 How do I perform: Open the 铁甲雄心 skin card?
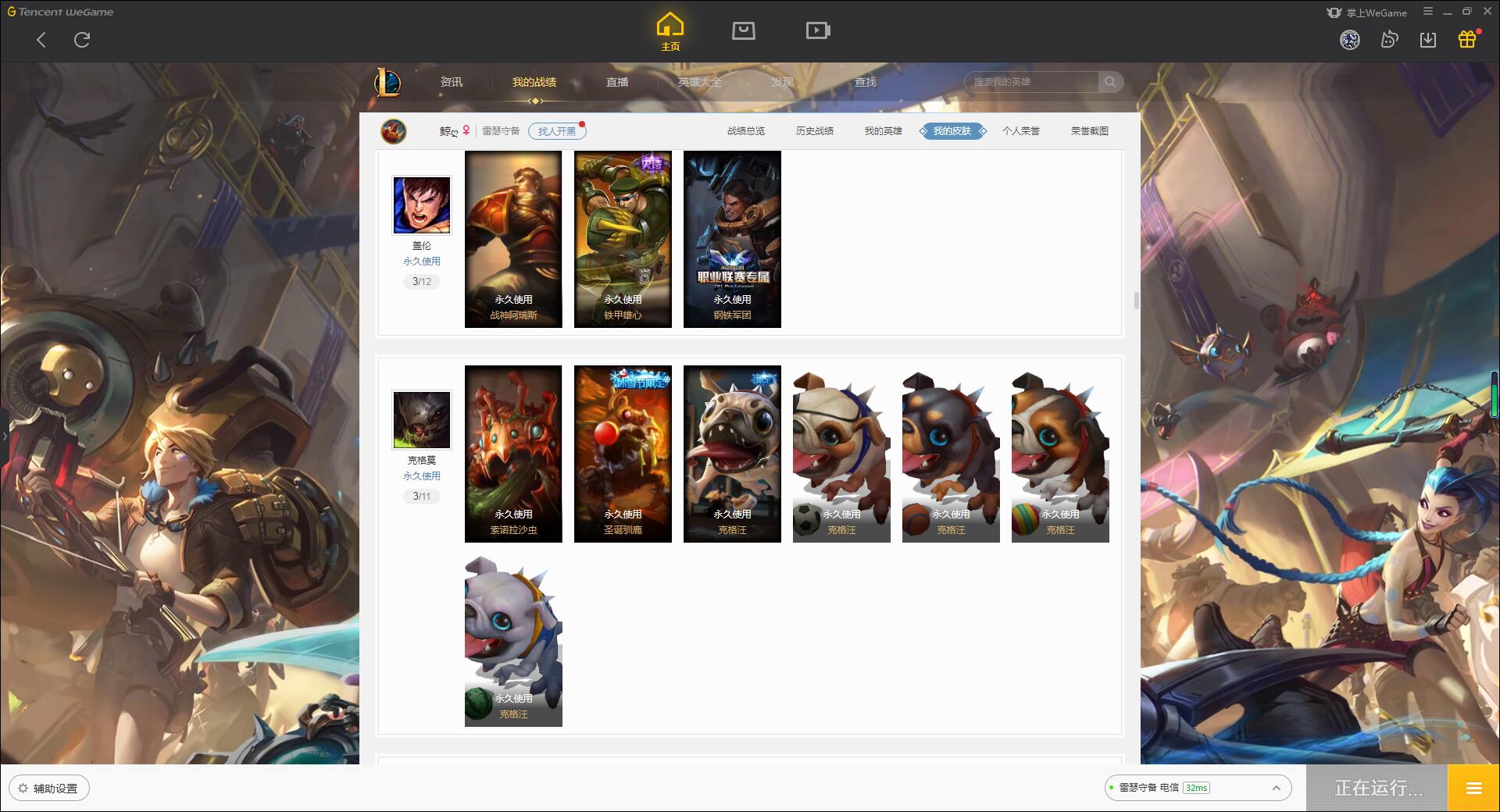pos(623,239)
